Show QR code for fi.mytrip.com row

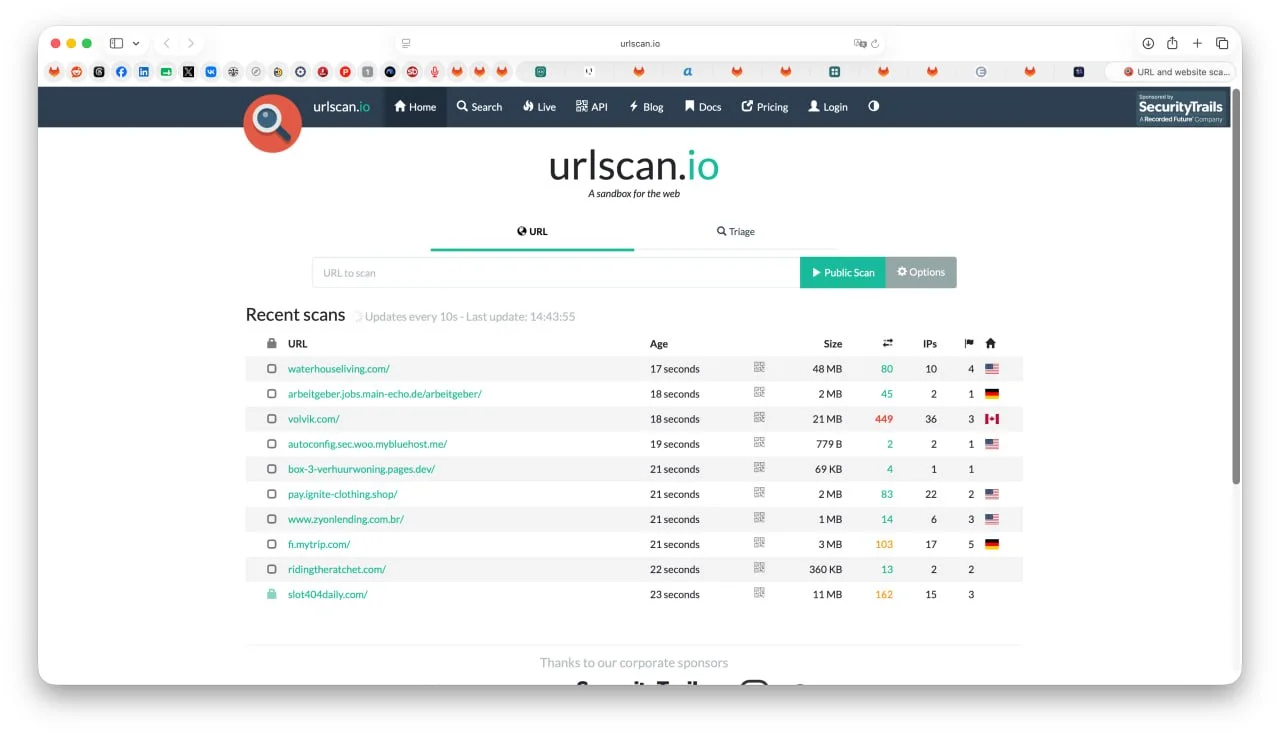759,543
